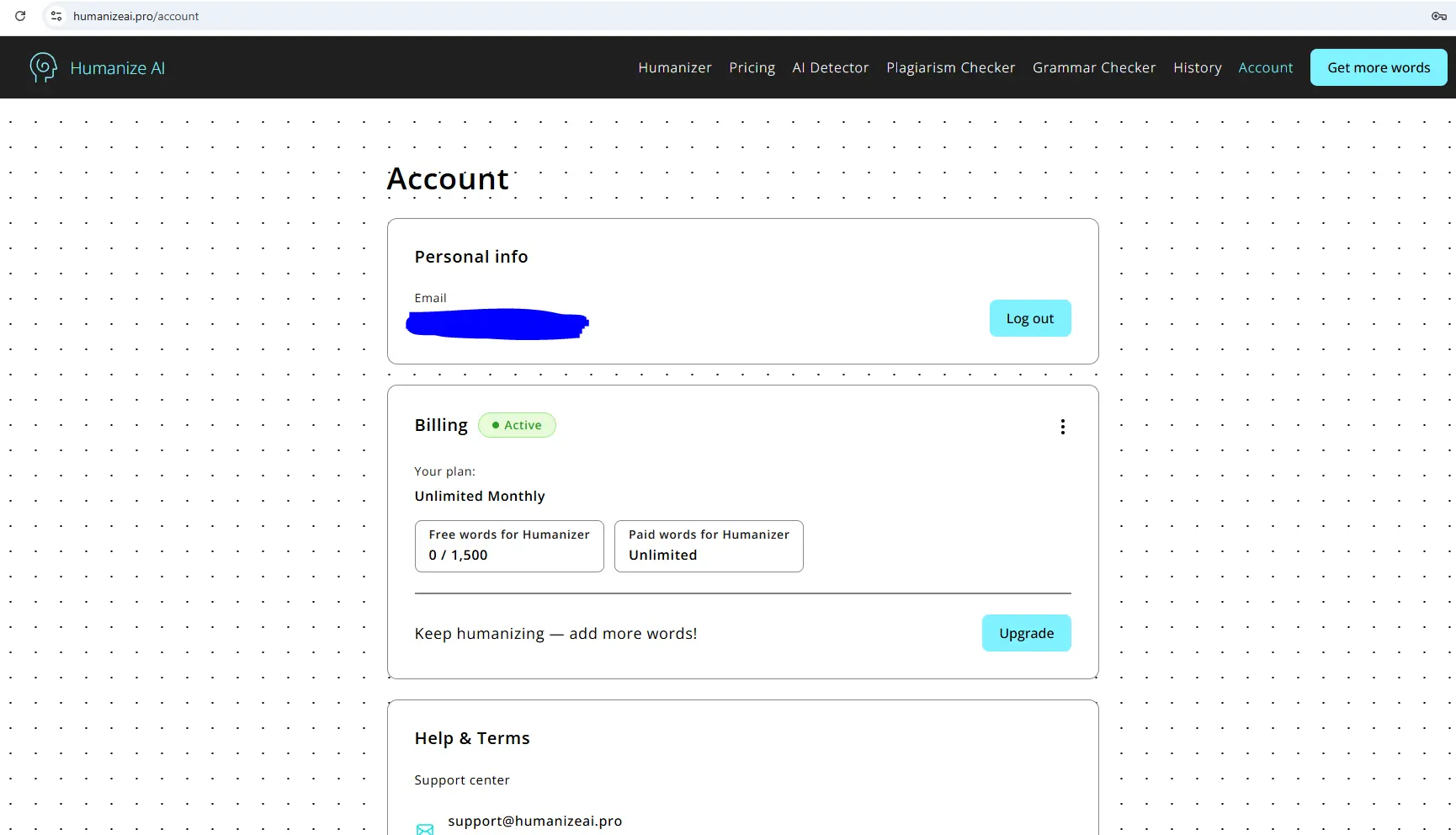Click the 'Your plan:' label
The image size is (1456, 835).
click(x=444, y=471)
